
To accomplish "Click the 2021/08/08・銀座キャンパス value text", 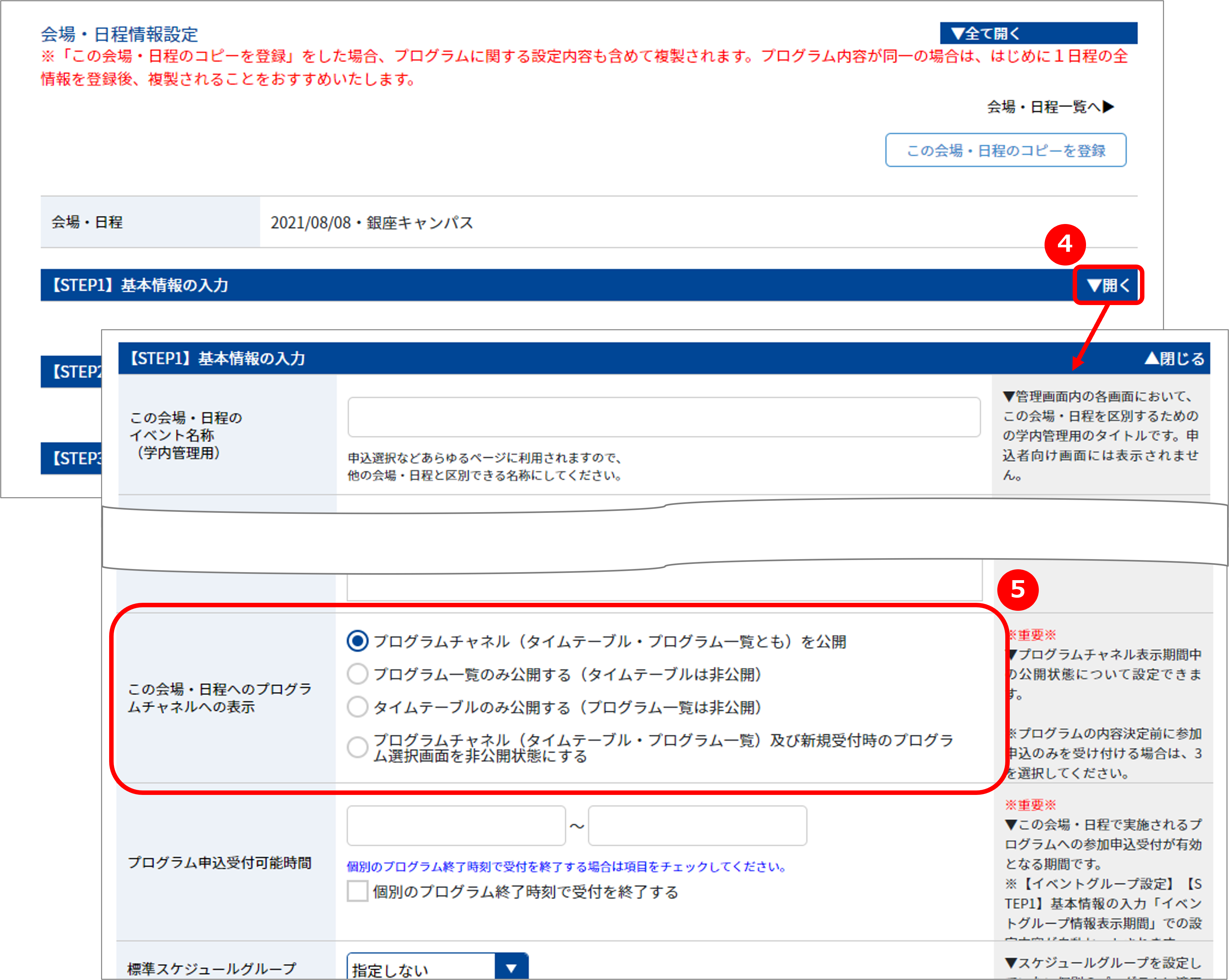I will tap(372, 222).
